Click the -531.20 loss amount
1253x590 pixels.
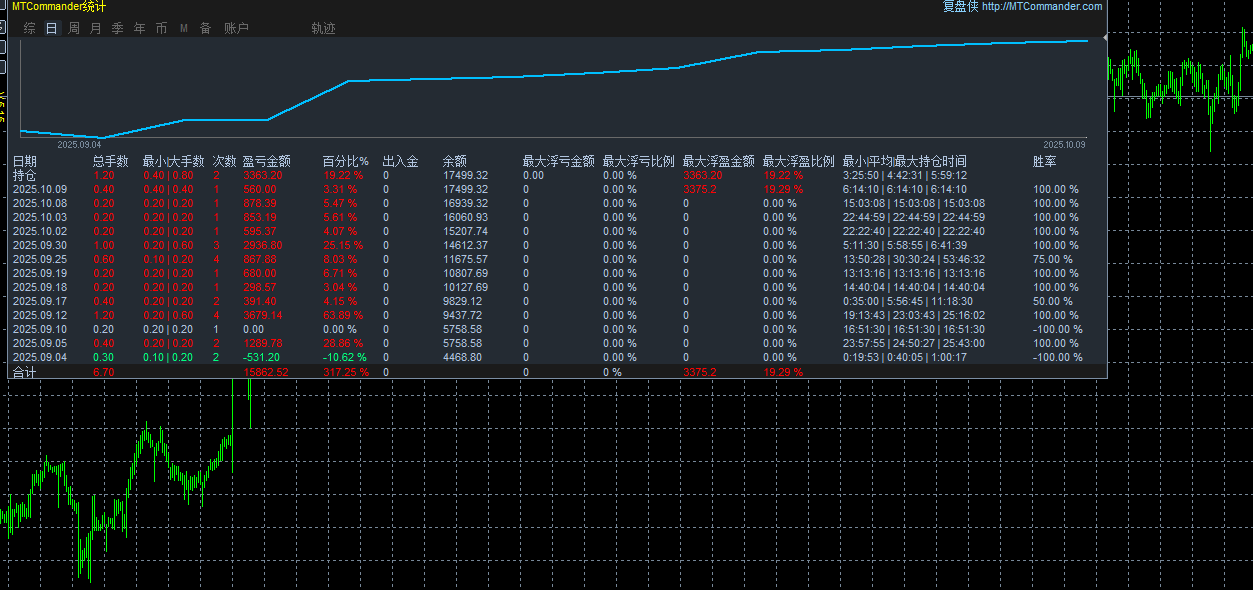tap(261, 357)
